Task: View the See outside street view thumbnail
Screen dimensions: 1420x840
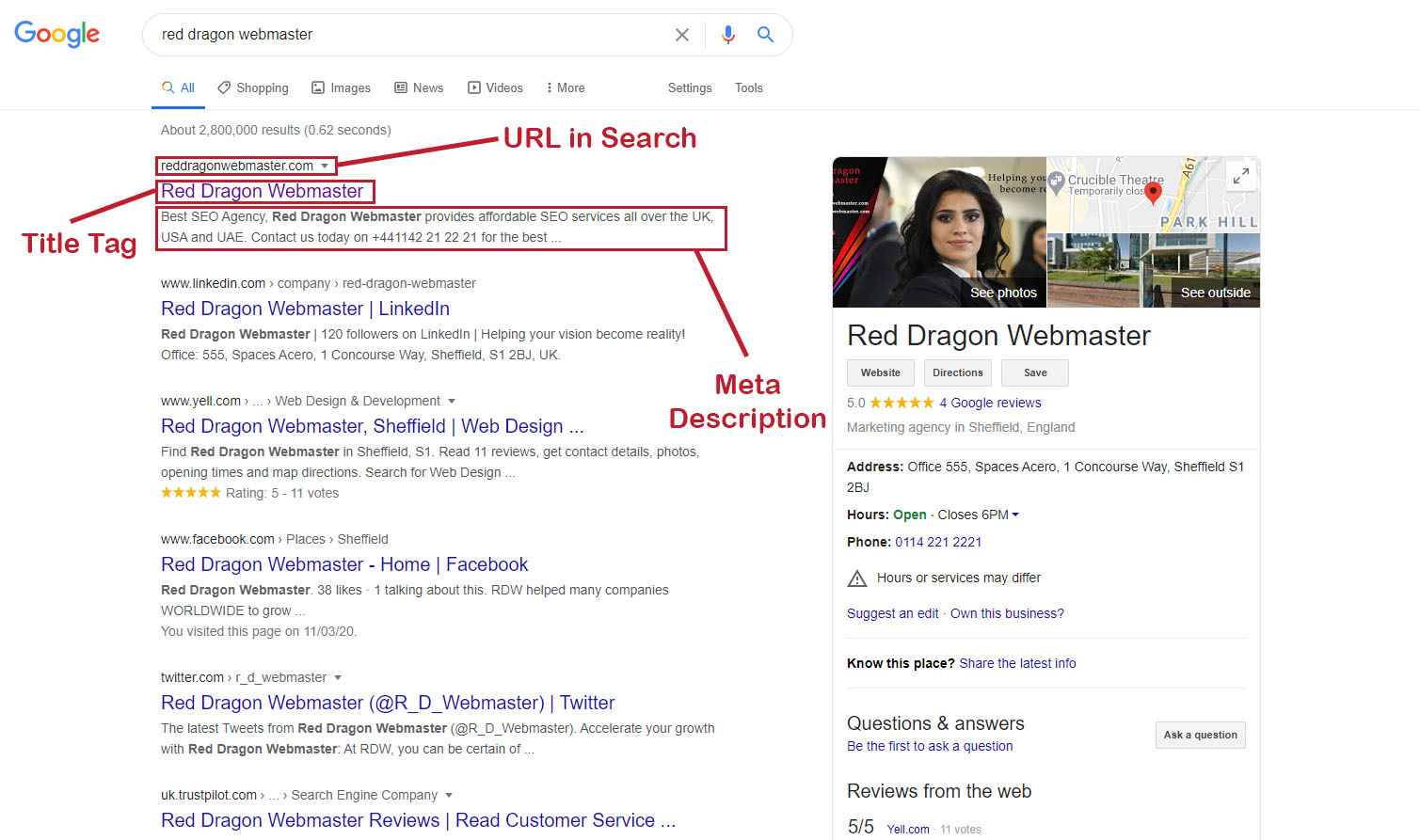Action: click(1154, 271)
